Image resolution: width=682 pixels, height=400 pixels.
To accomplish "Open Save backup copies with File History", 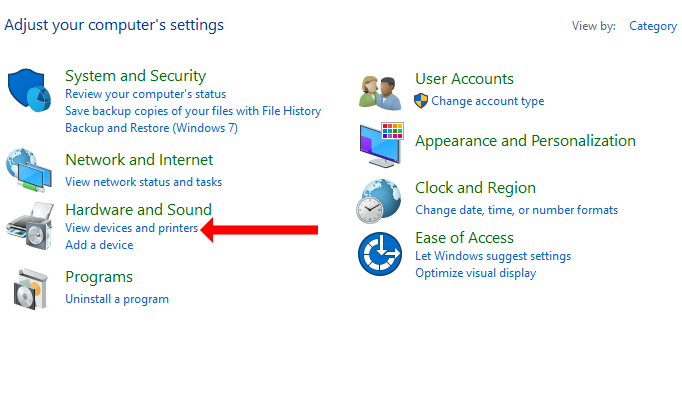I will tap(193, 111).
